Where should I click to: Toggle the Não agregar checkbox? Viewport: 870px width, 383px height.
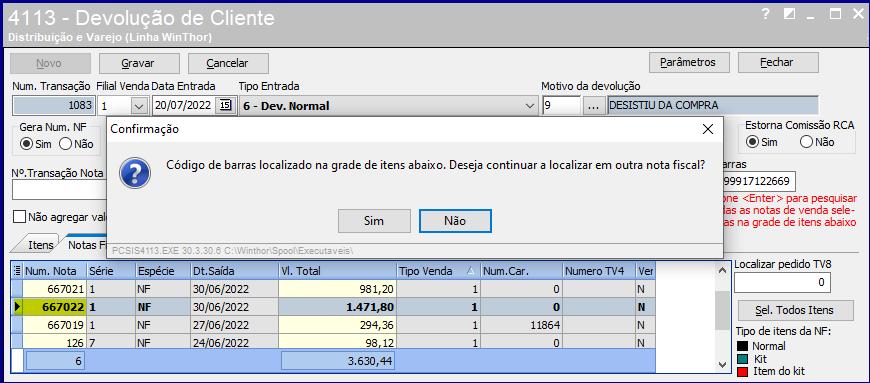coord(20,216)
